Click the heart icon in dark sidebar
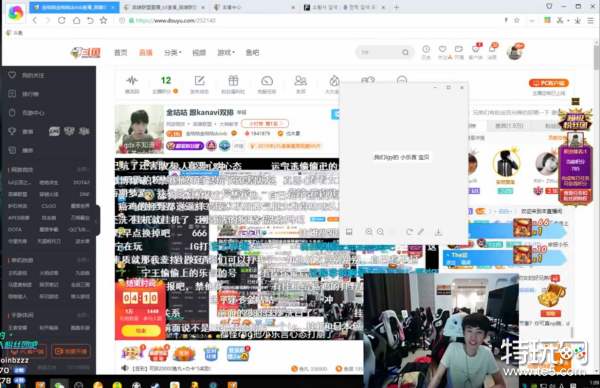Viewport: 600px width, 388px height. pos(12,75)
